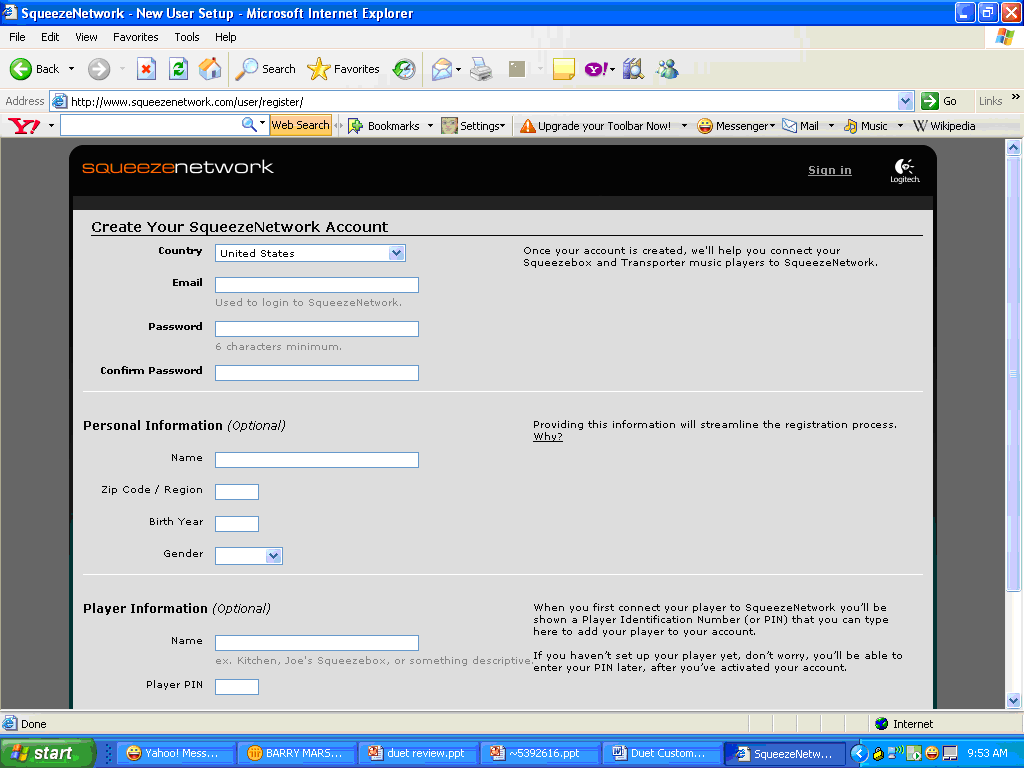Click into the Email input field

[316, 285]
